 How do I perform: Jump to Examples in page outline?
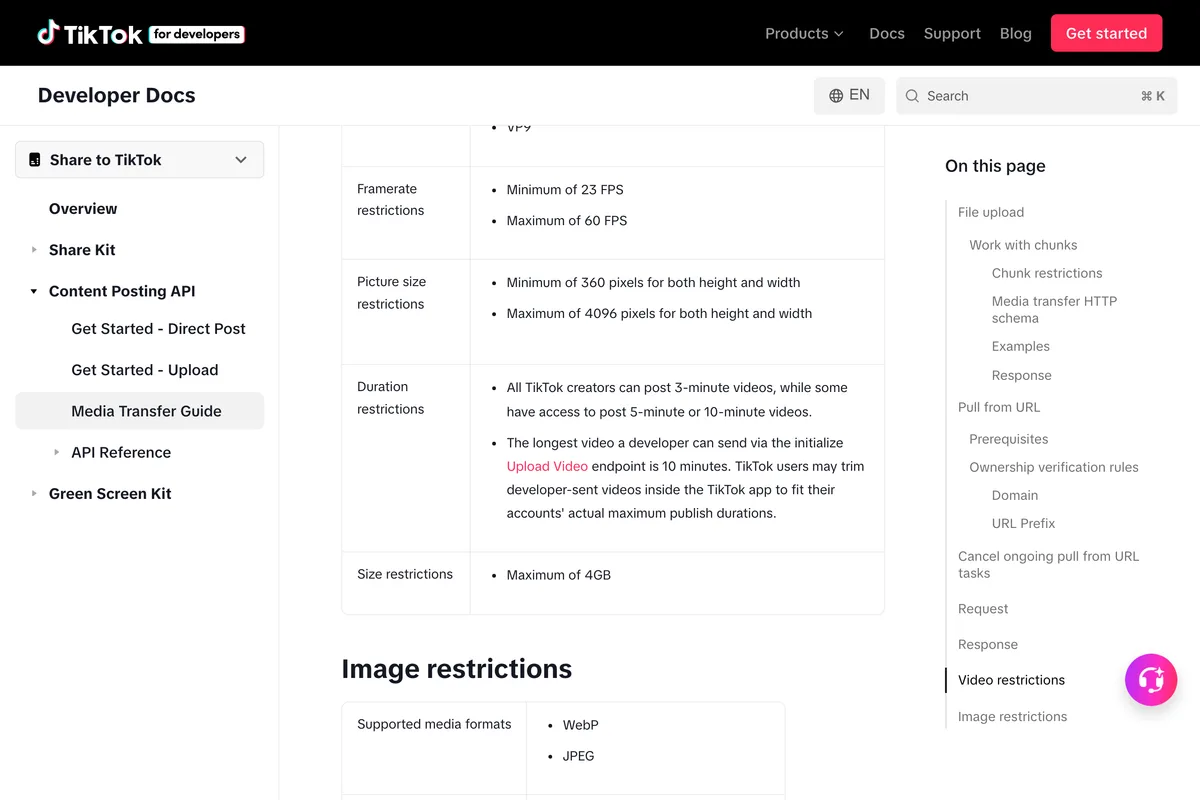(x=1021, y=347)
